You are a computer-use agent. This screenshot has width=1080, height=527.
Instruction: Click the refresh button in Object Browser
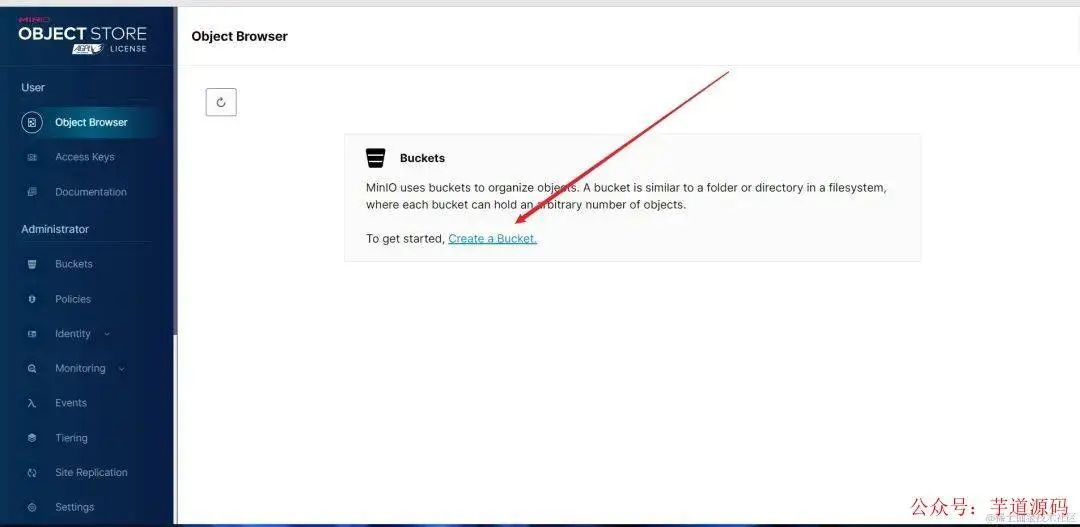click(221, 102)
